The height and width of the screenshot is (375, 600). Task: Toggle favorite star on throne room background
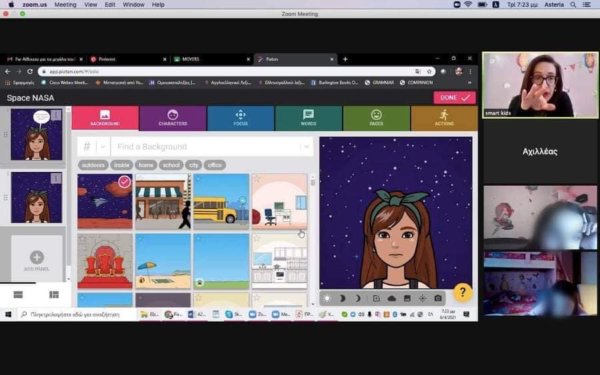(x=82, y=239)
